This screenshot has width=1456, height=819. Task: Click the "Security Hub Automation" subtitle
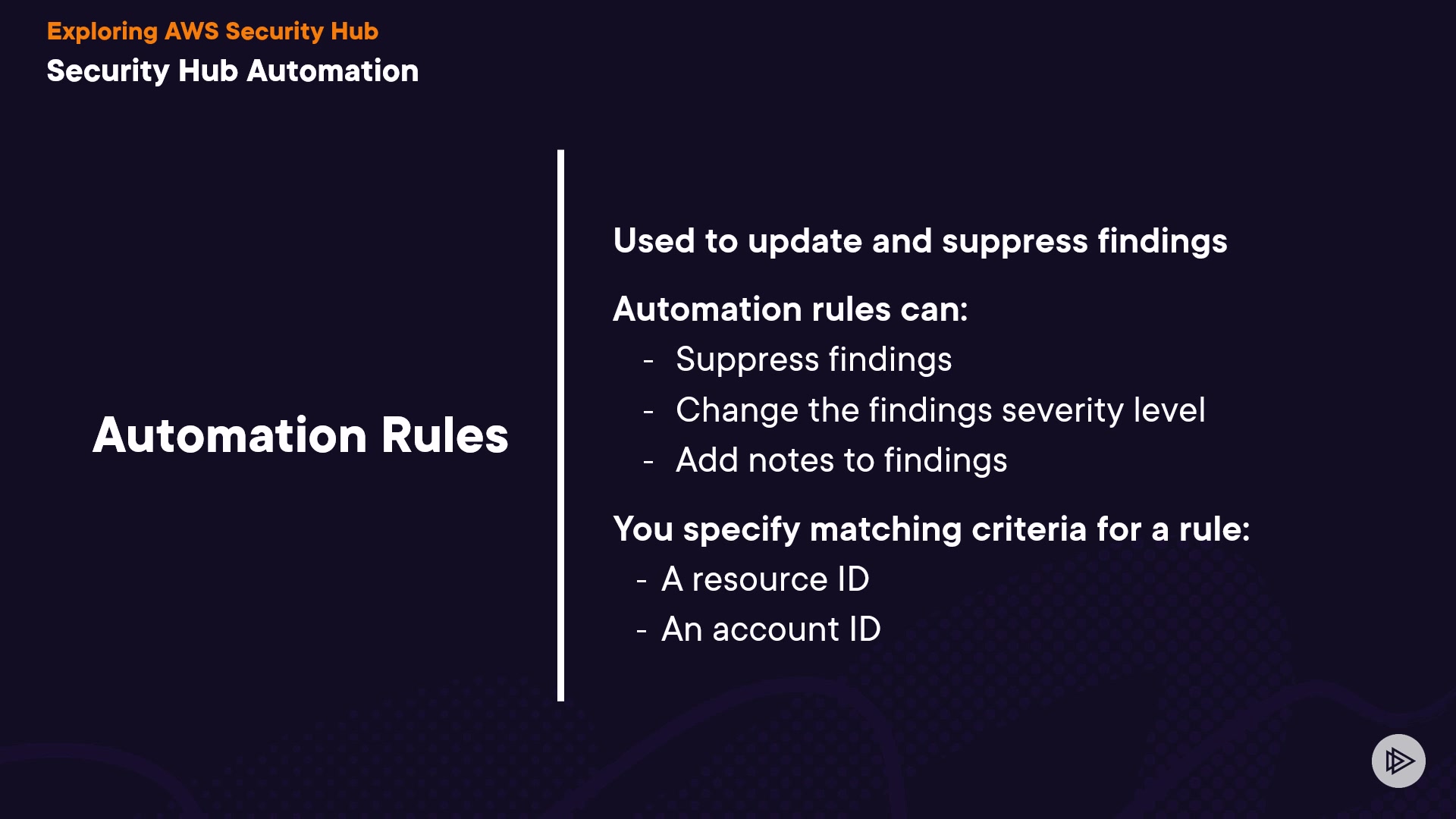[x=232, y=71]
